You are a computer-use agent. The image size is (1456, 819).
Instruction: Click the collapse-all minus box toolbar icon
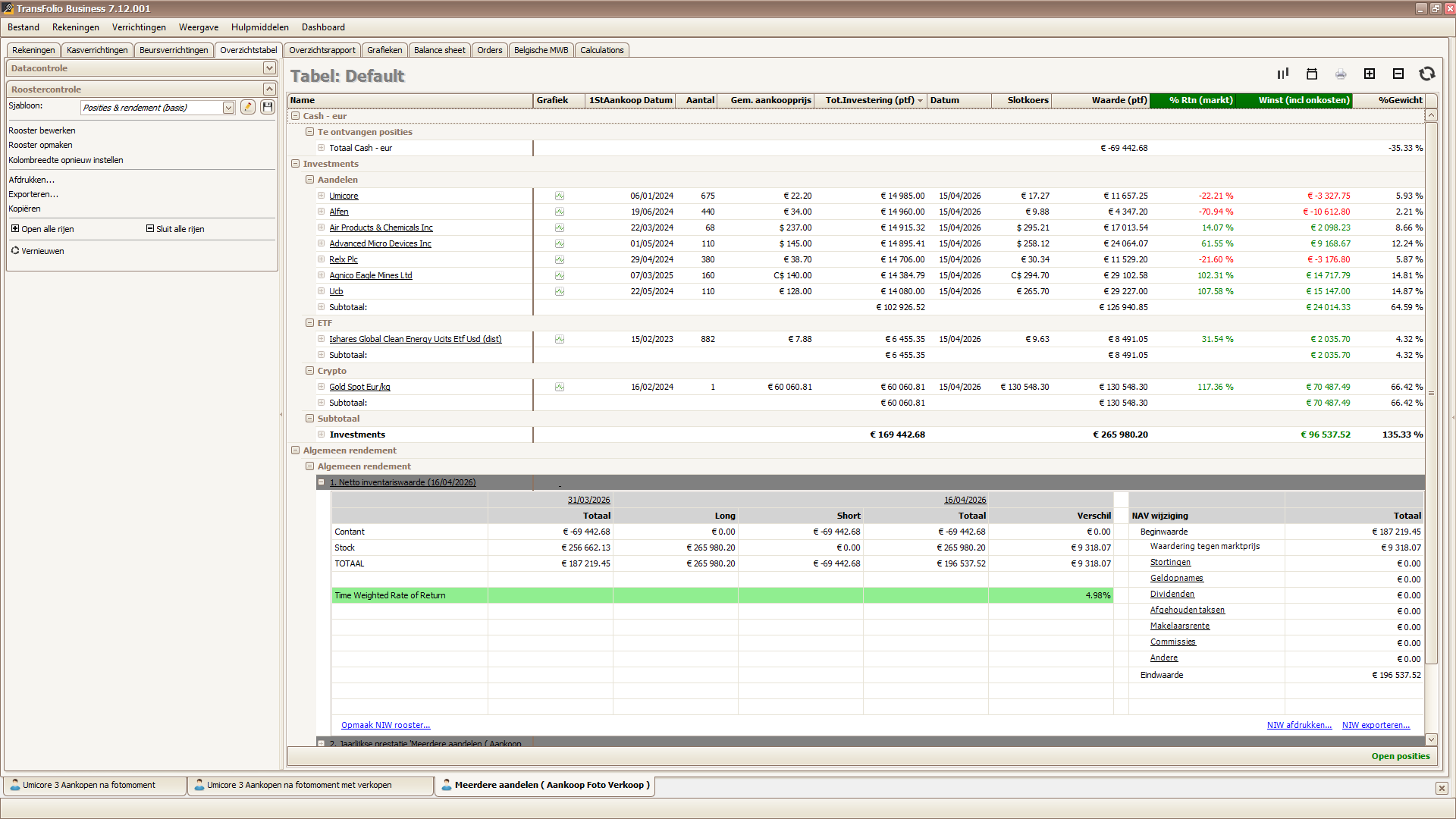1398,74
